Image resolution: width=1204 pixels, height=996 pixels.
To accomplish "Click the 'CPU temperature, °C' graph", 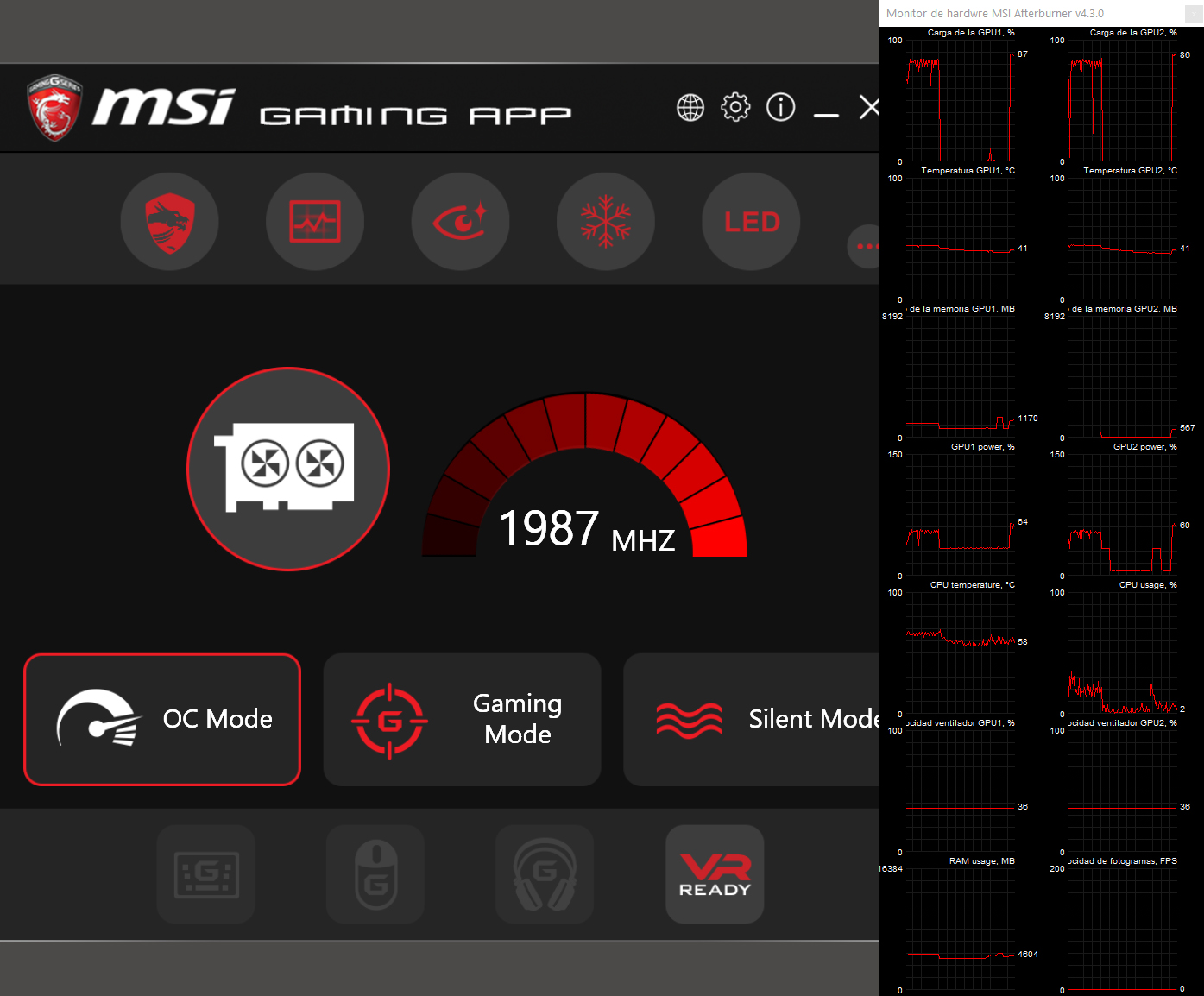I will point(961,653).
